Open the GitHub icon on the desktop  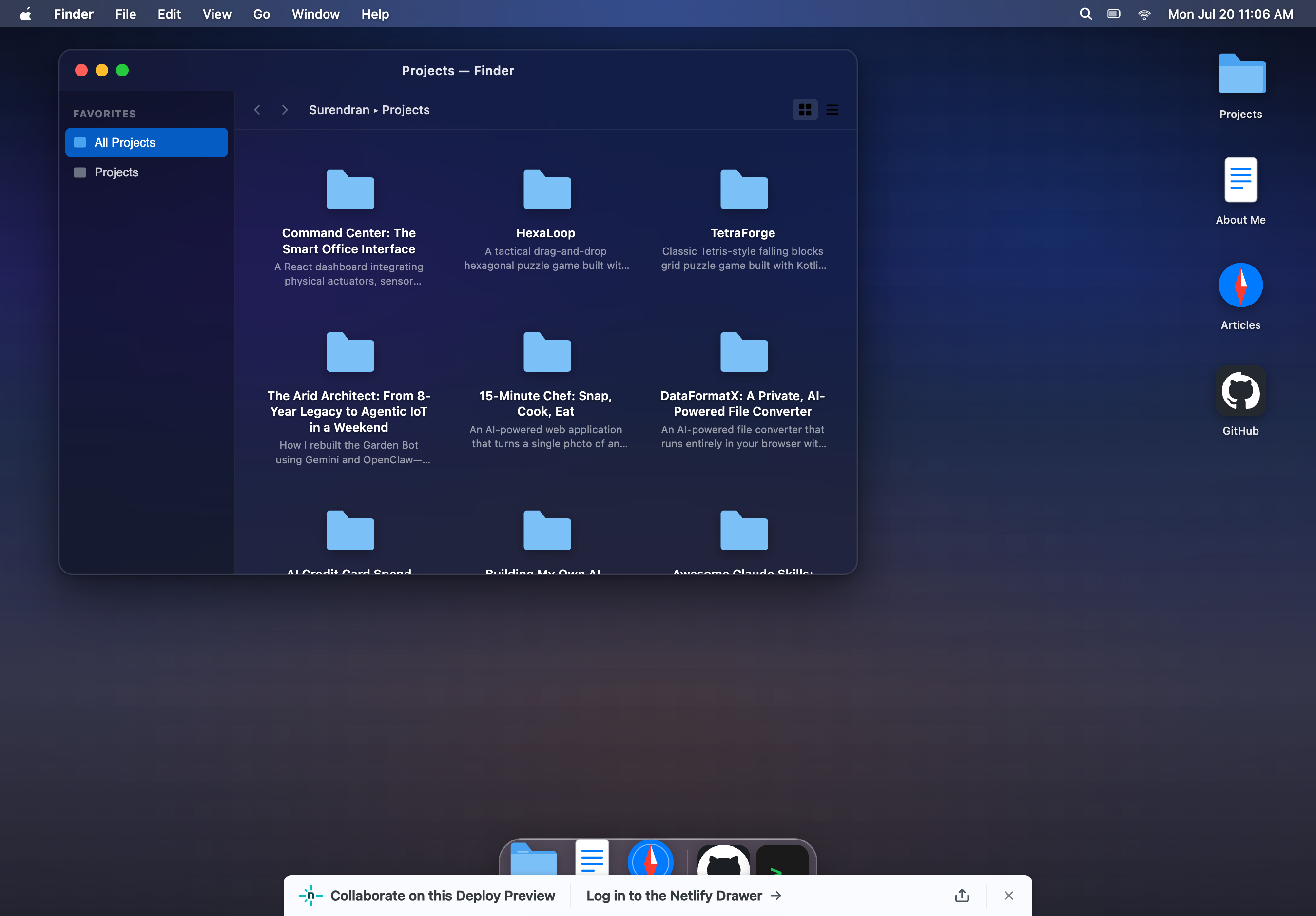click(x=1240, y=391)
